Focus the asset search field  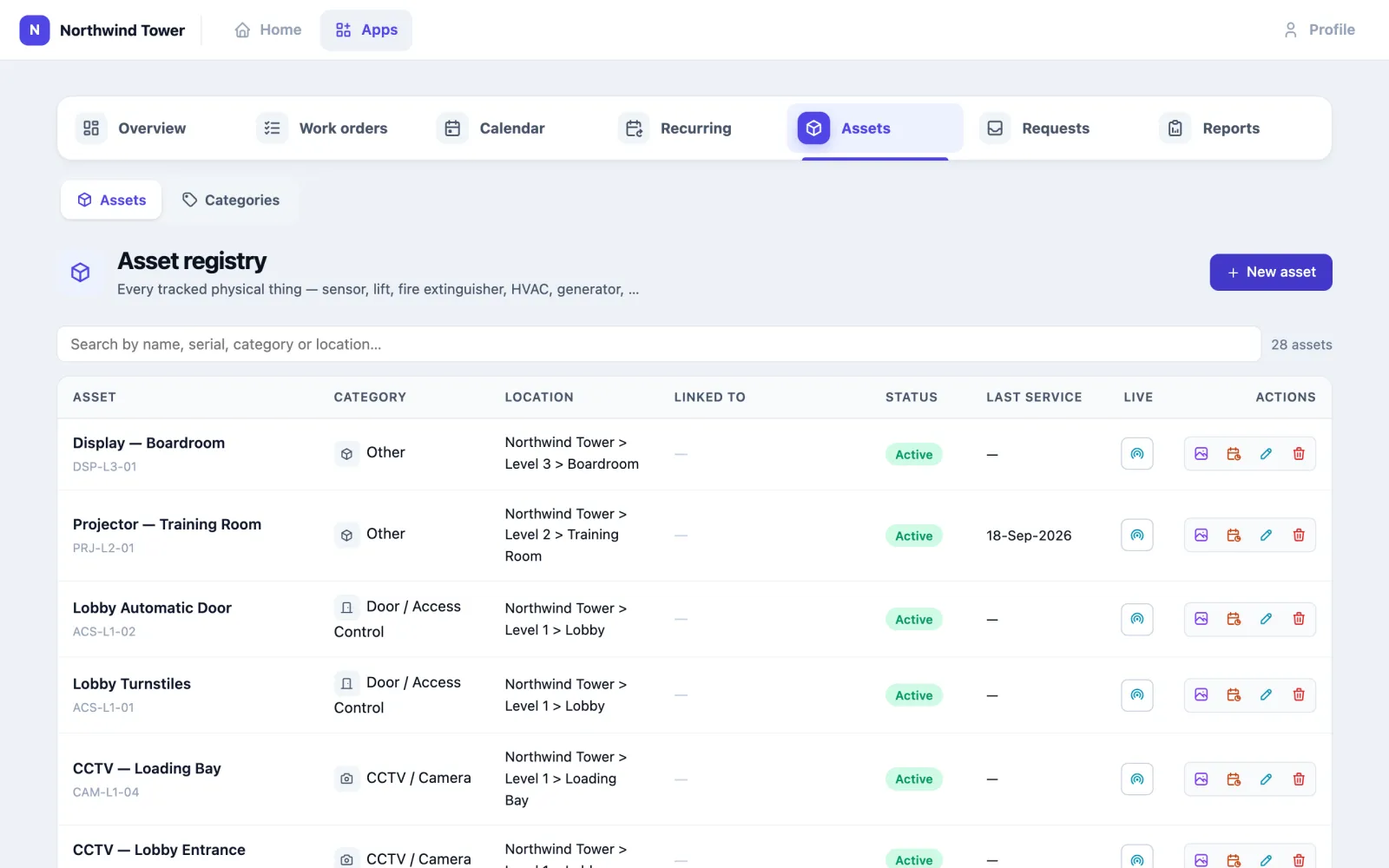click(x=659, y=345)
